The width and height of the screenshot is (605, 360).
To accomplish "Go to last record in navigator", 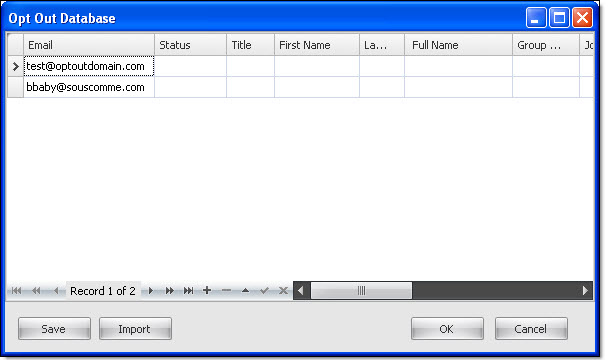I will tap(188, 291).
